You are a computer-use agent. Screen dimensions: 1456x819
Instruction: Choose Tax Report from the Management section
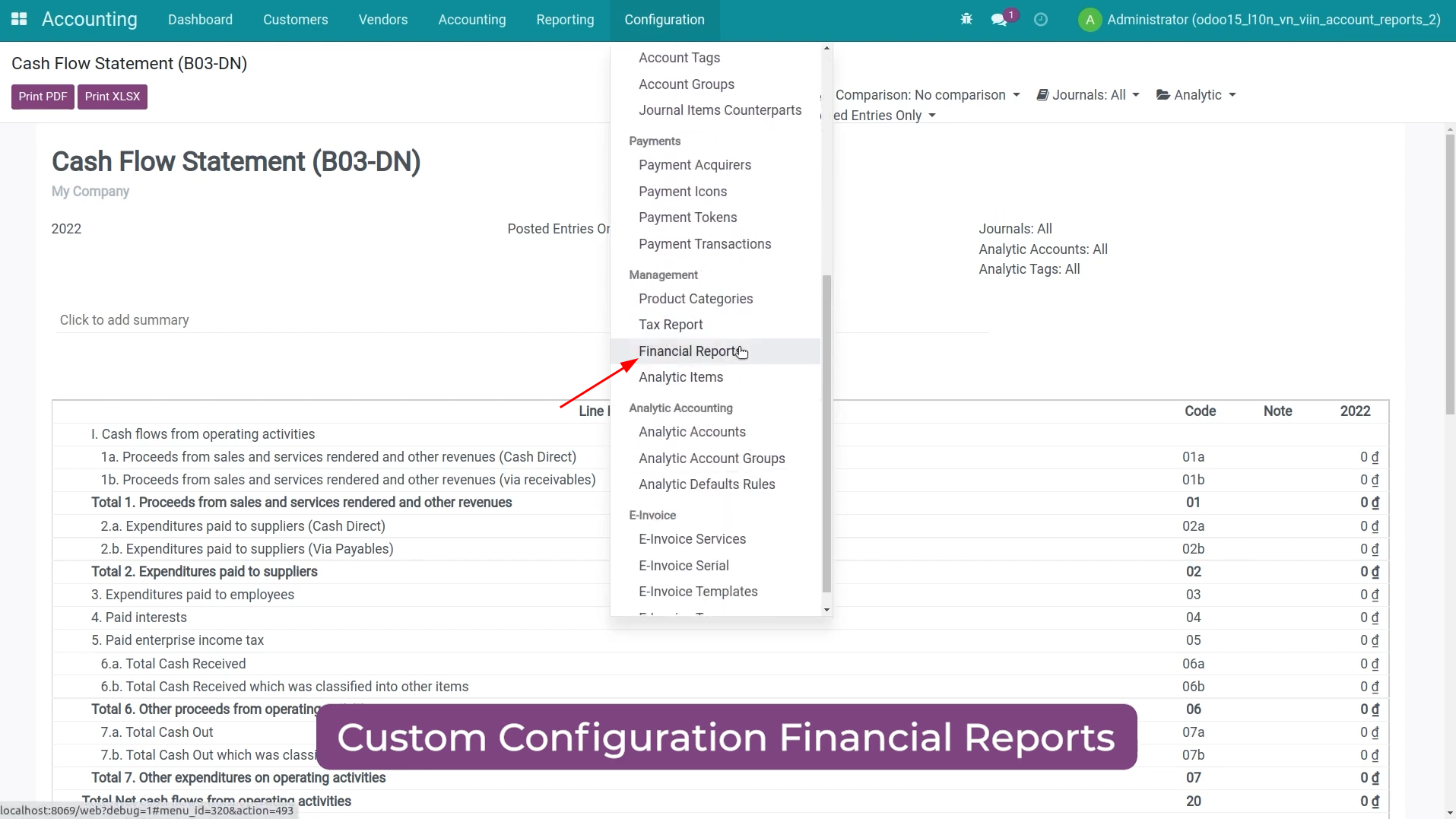[x=671, y=325]
